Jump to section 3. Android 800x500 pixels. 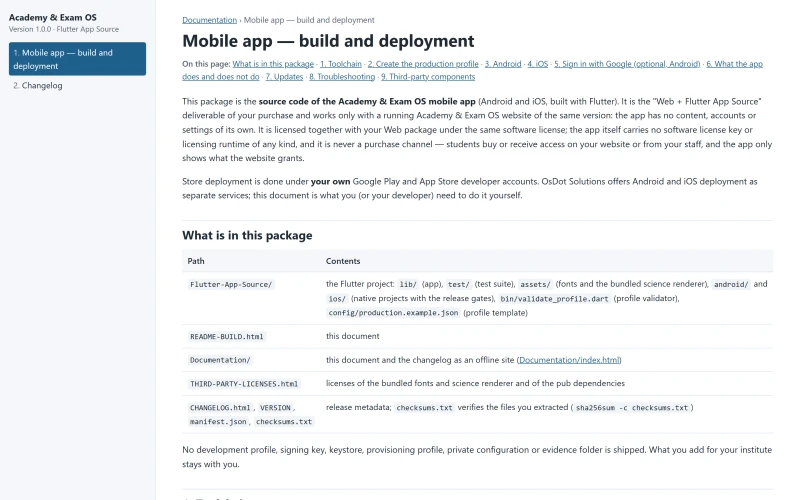point(503,64)
